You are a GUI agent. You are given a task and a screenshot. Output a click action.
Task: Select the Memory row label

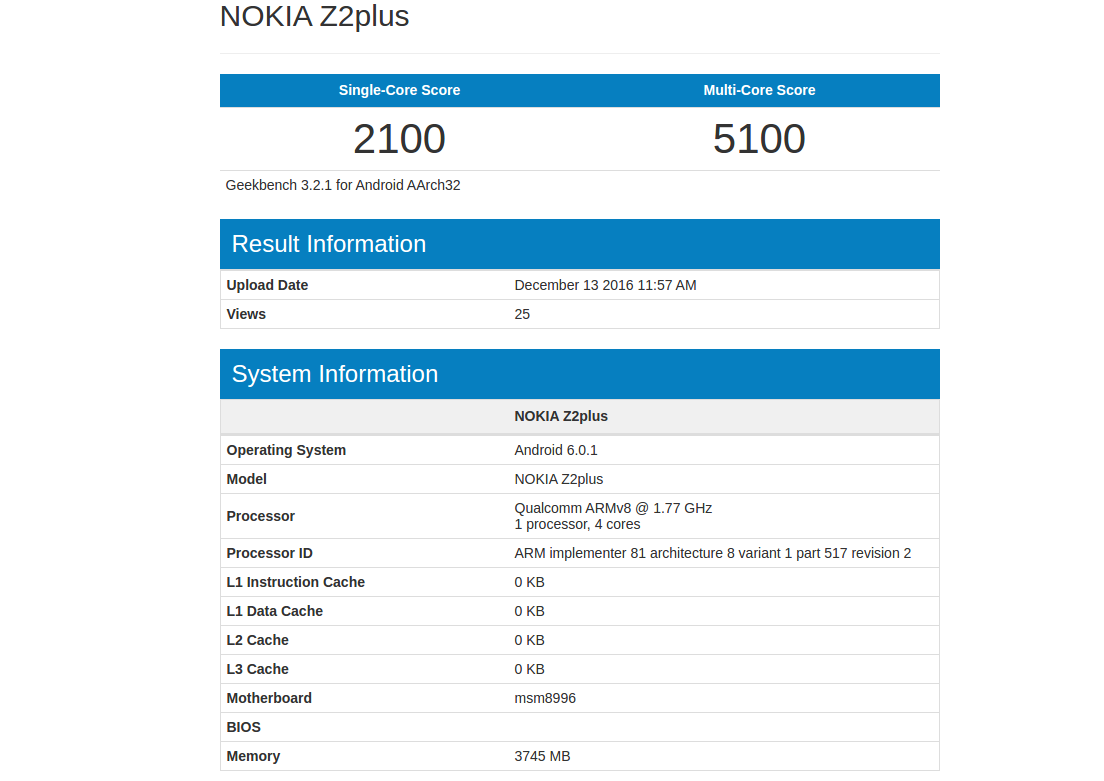(x=253, y=756)
